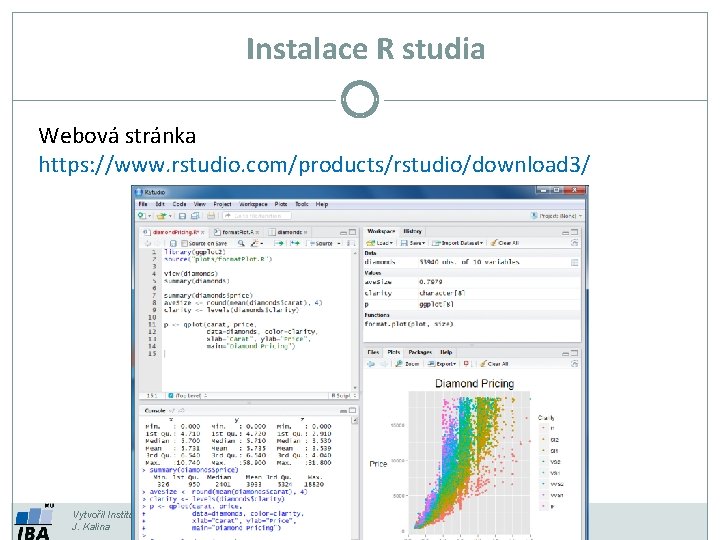Select the clarity value row
The height and width of the screenshot is (540, 720).
(472, 293)
